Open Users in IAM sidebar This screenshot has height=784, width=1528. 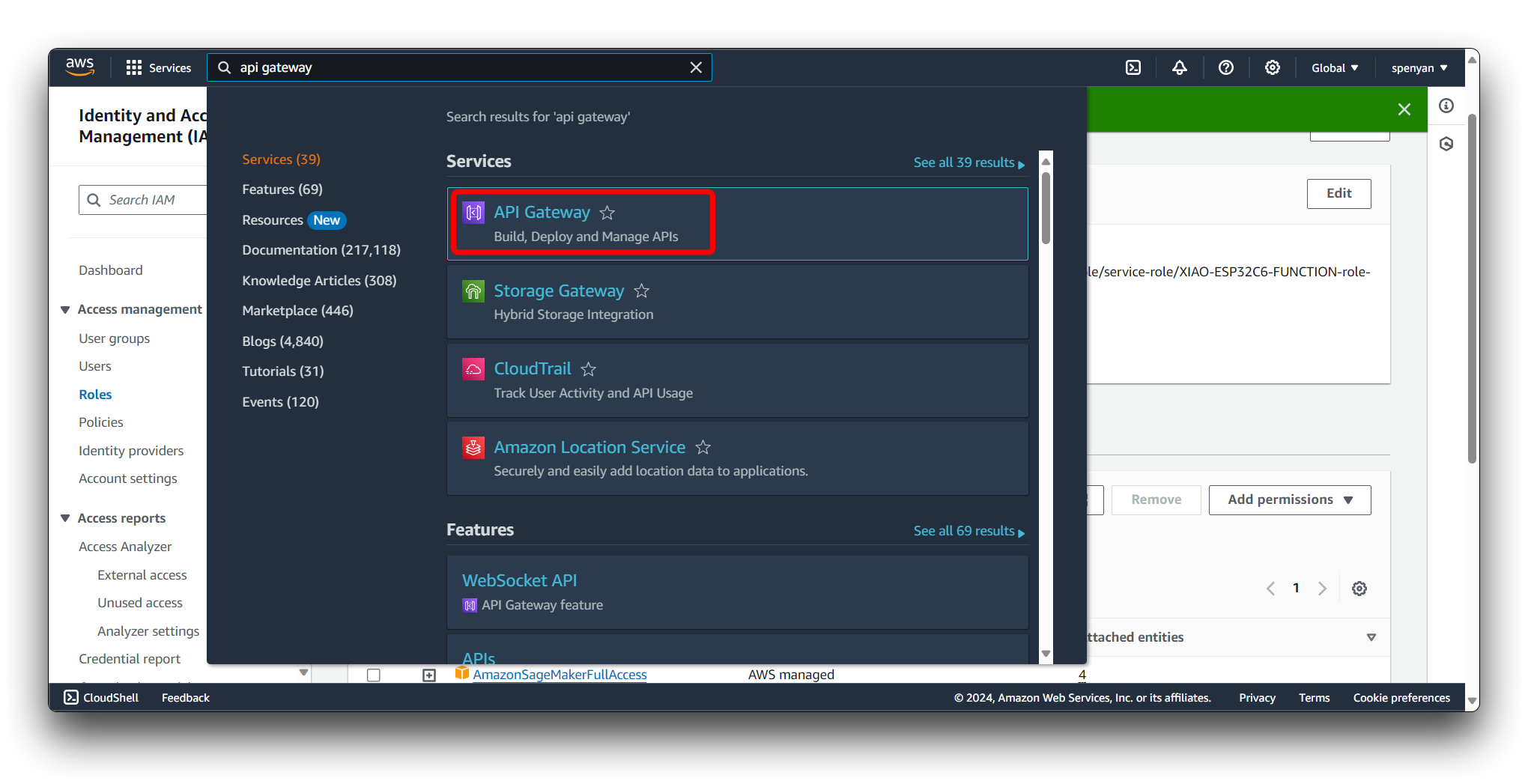coord(95,366)
